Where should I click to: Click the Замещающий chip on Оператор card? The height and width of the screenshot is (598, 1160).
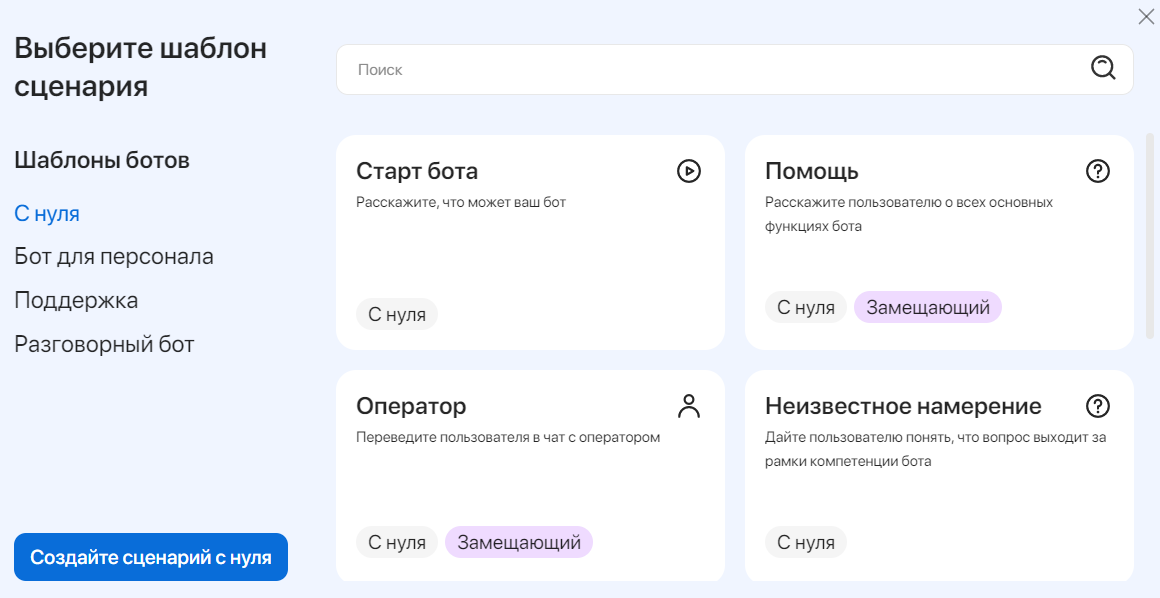518,542
